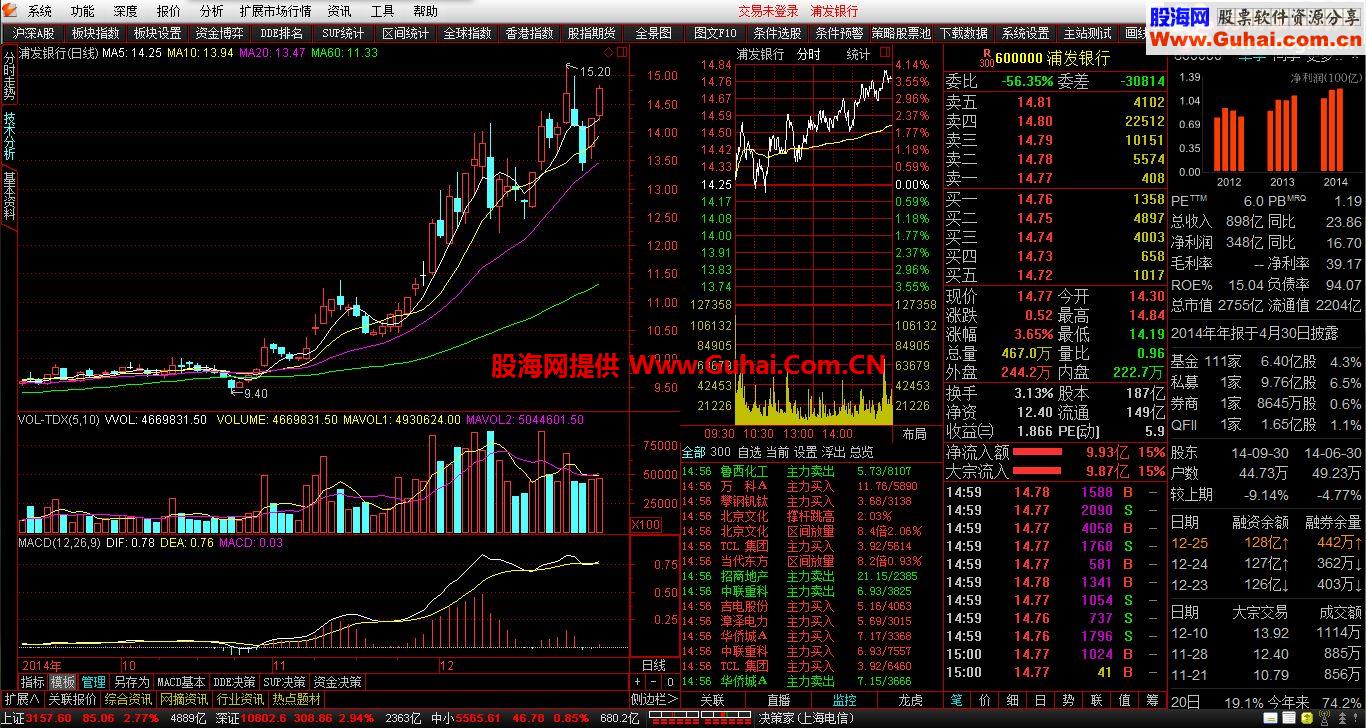
Task: Click the 布局 layout button
Action: tap(914, 434)
